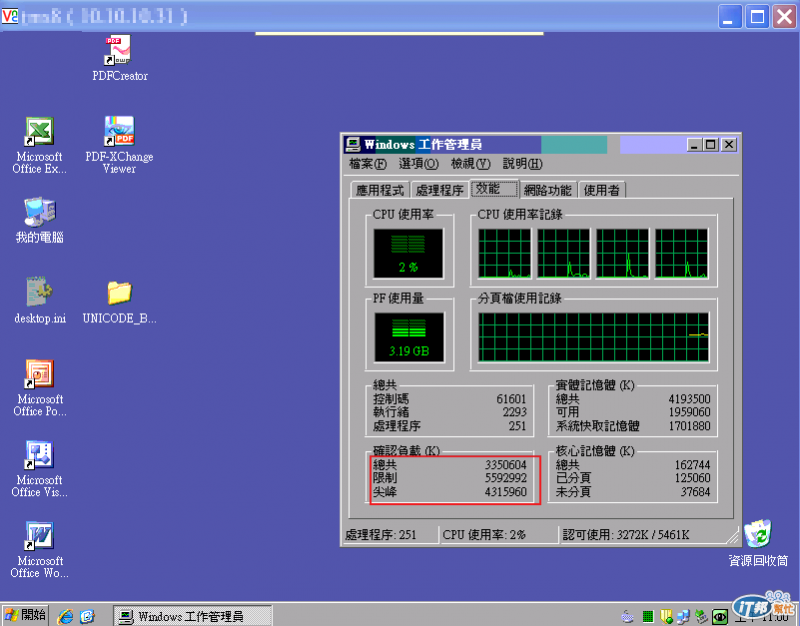Click the 執行緒 value 2293
Image resolution: width=800 pixels, height=626 pixels.
click(514, 412)
